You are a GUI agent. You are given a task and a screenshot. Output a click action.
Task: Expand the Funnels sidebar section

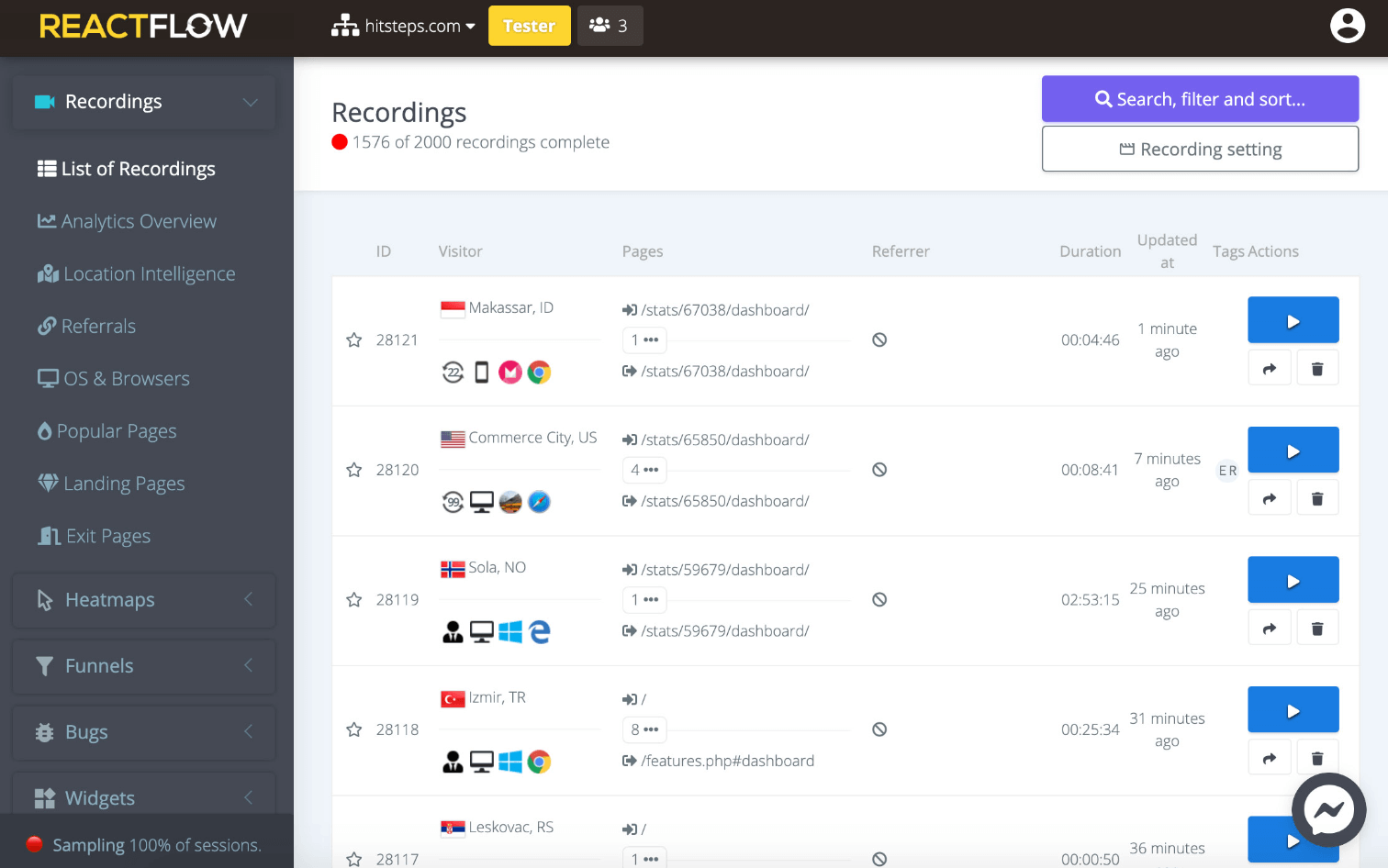pyautogui.click(x=144, y=666)
